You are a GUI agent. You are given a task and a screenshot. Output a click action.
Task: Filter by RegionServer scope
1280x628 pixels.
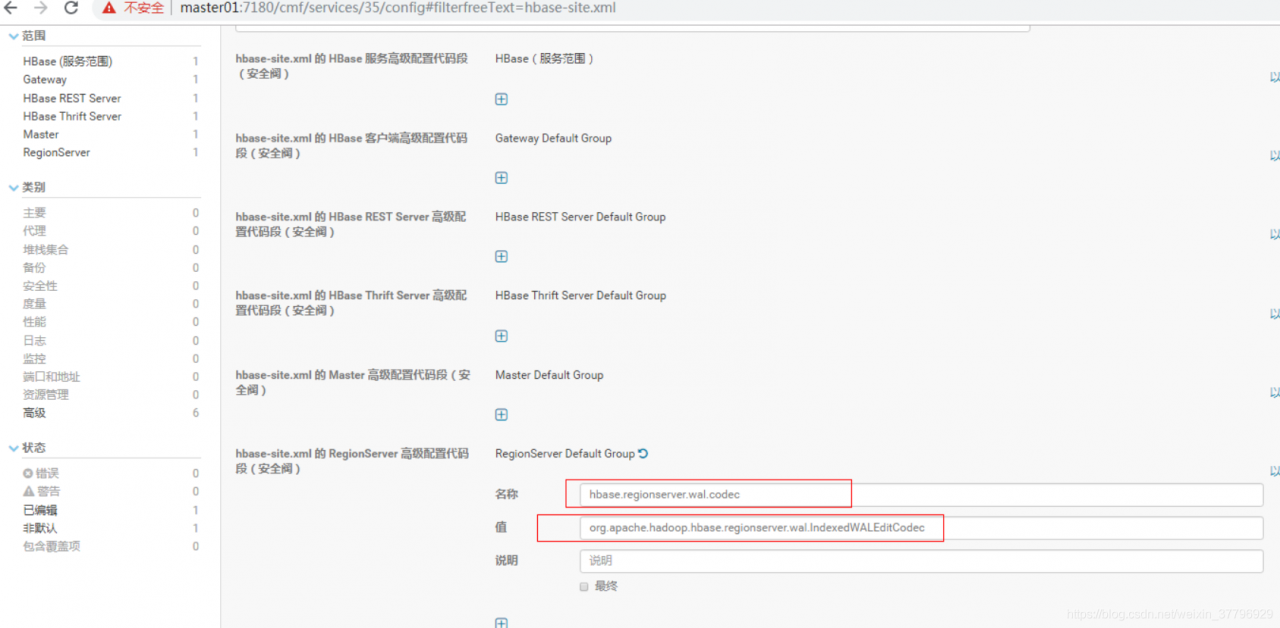pos(56,153)
